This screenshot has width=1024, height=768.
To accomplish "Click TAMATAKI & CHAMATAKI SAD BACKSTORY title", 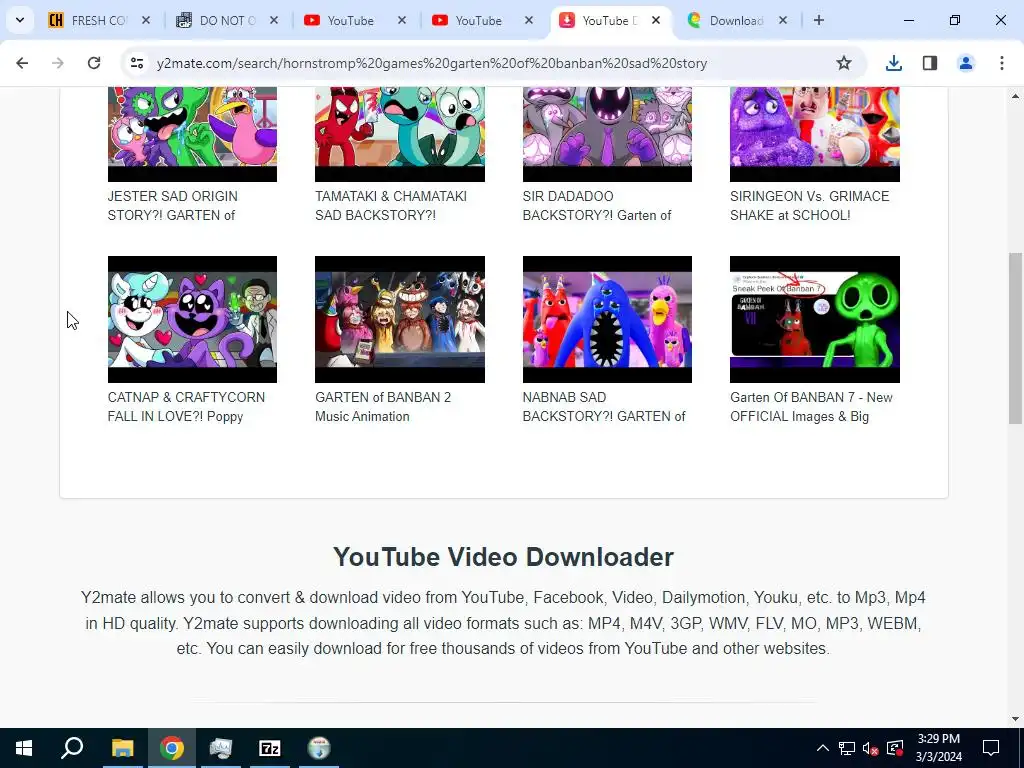I will [x=391, y=206].
